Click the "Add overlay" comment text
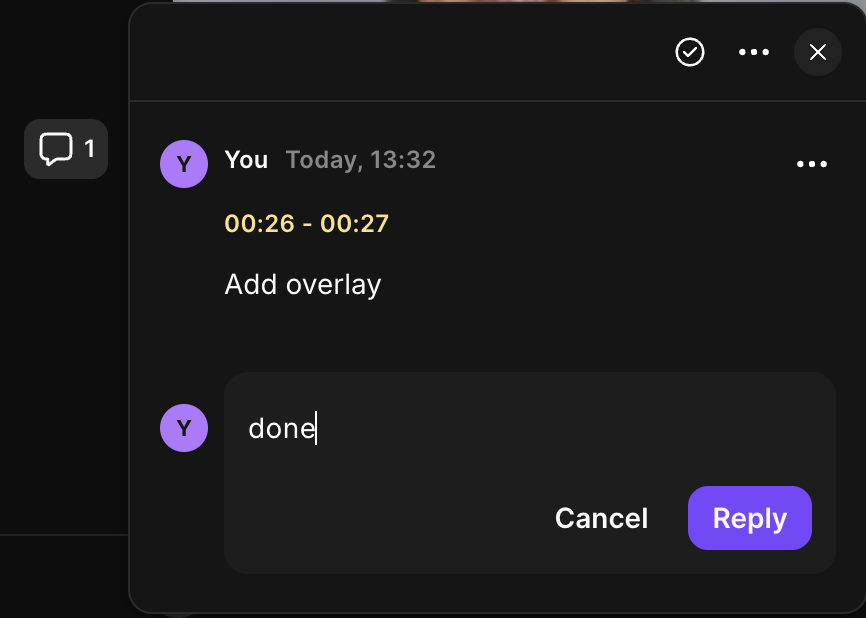The image size is (866, 618). point(303,285)
